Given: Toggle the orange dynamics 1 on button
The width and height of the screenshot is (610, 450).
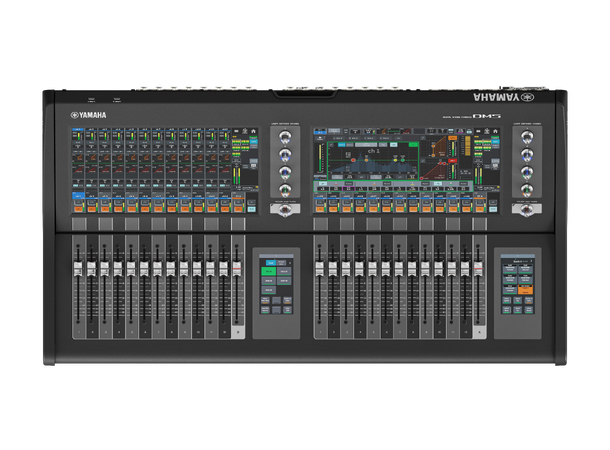Looking at the screenshot, I should pyautogui.click(x=452, y=138).
